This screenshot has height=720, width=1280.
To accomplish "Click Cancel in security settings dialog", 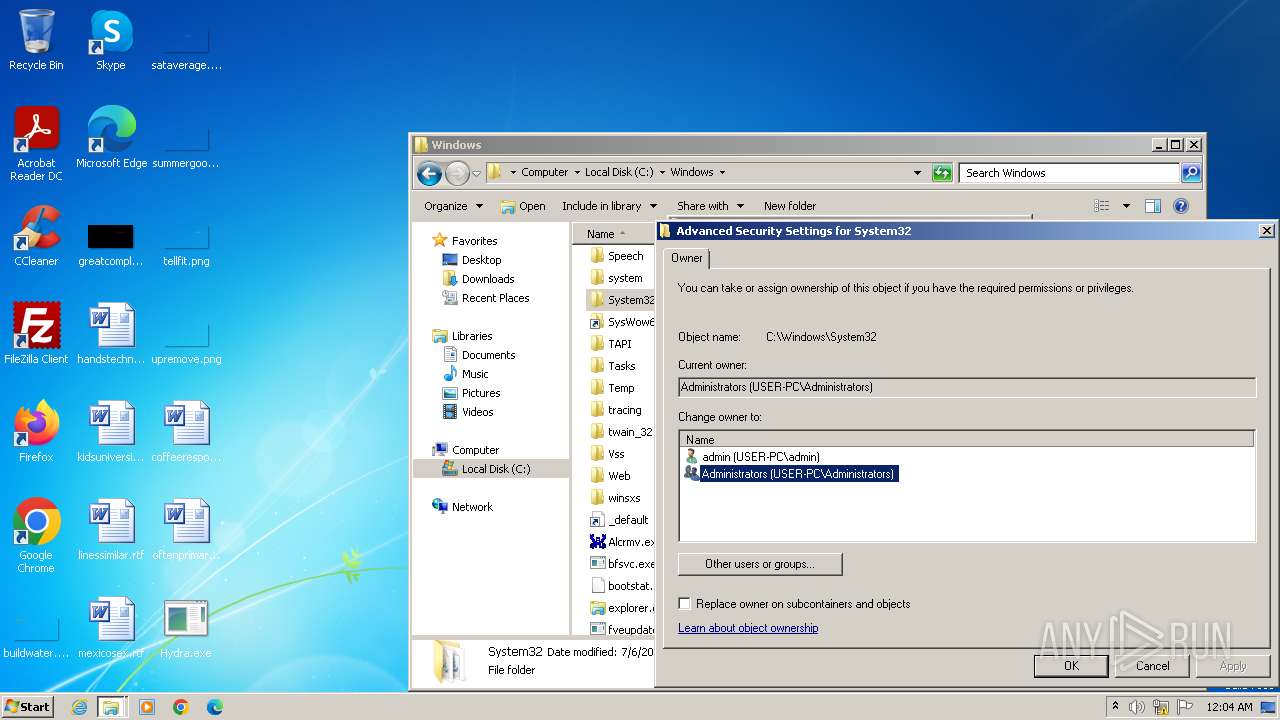I will coord(1152,666).
